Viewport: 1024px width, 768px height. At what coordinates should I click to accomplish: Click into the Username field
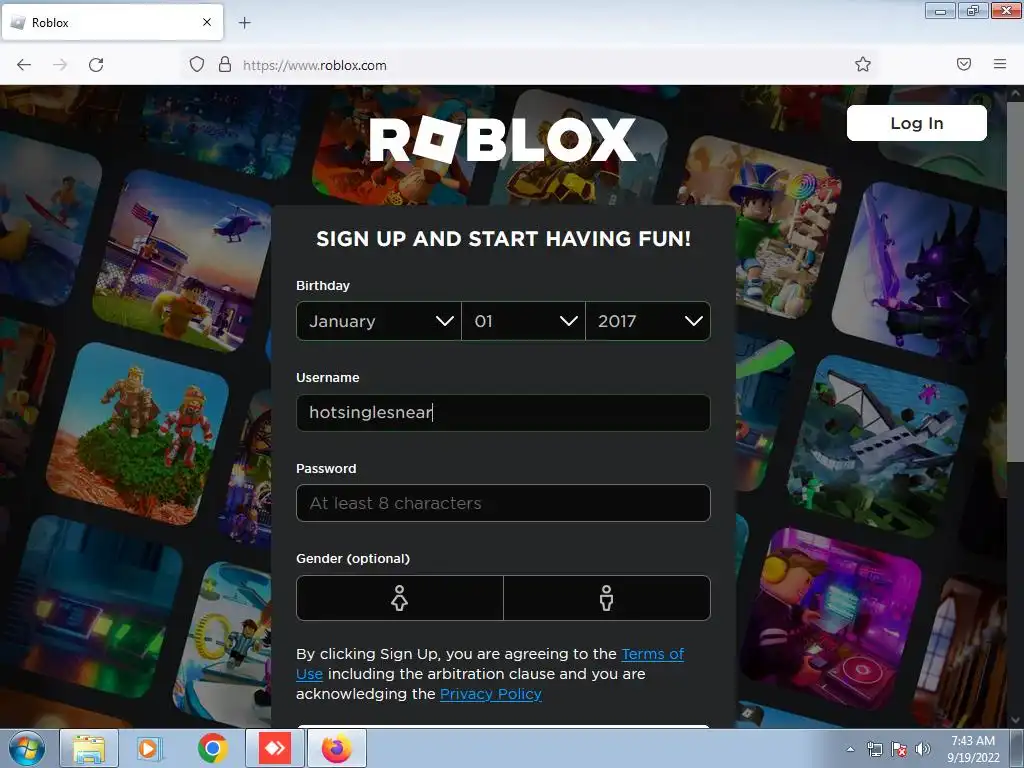pos(503,412)
